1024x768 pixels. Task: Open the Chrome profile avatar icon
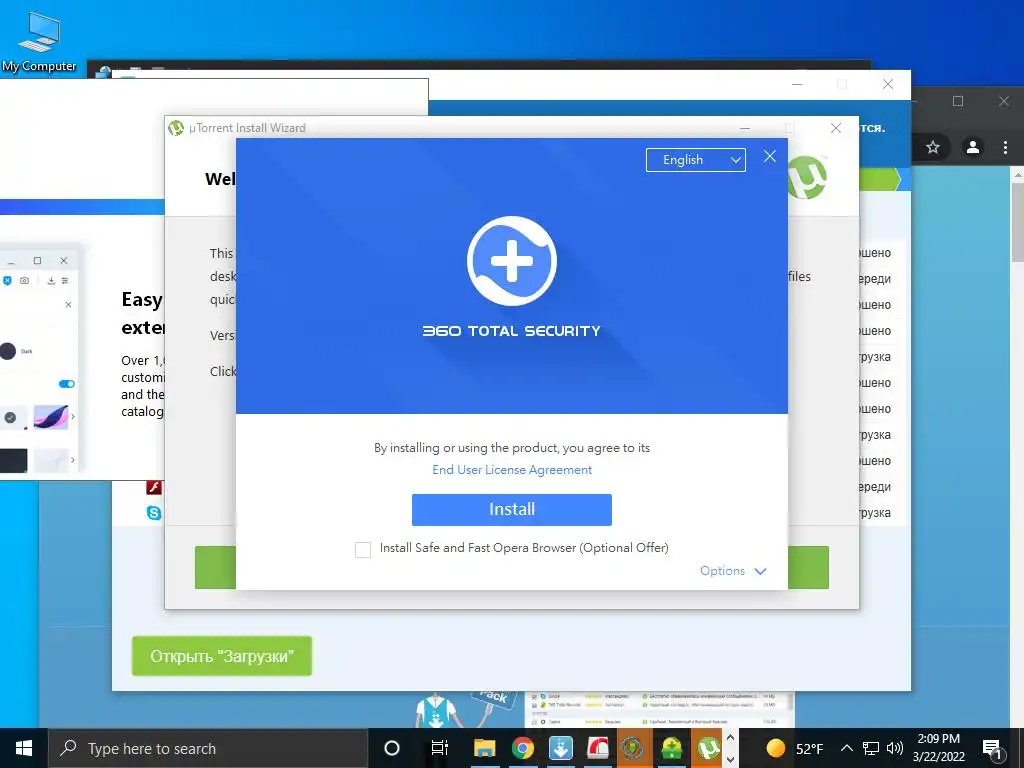(972, 147)
